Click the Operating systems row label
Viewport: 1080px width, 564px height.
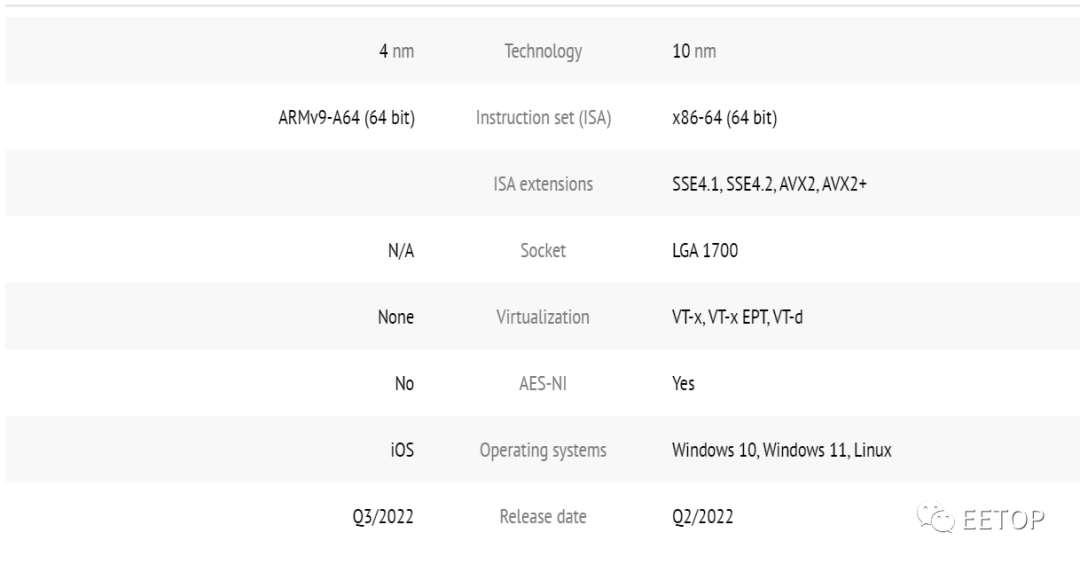click(x=543, y=450)
